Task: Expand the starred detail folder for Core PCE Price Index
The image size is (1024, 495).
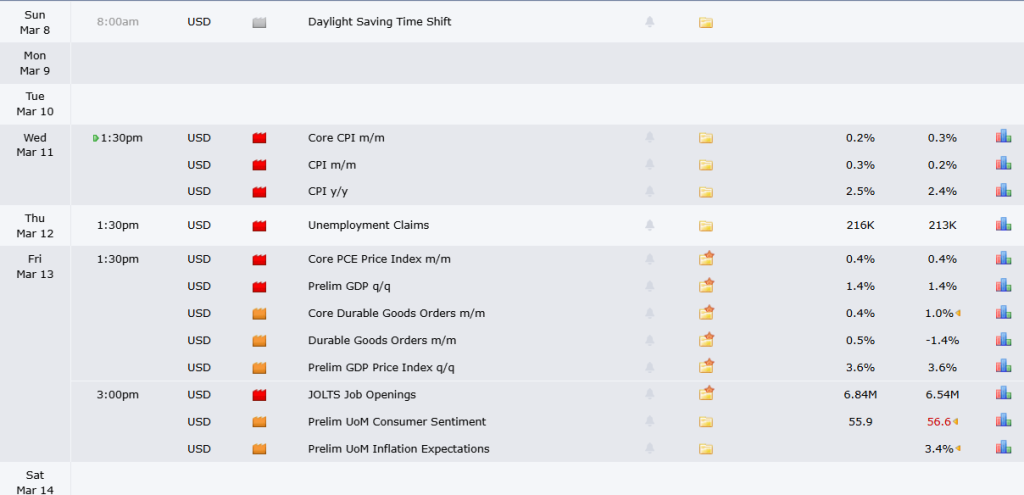Action: click(x=706, y=259)
